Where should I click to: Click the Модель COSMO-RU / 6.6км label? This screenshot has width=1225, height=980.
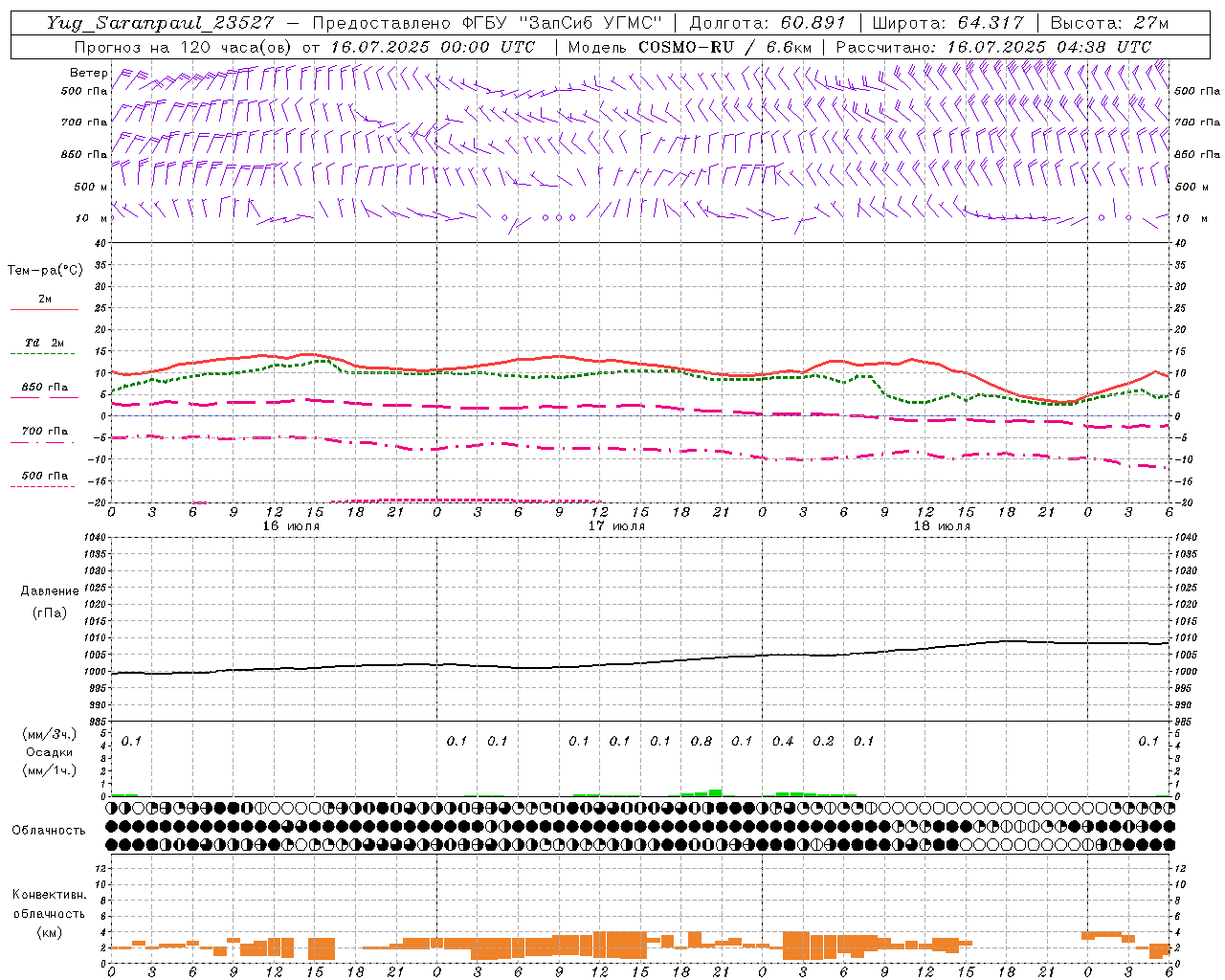coord(691,46)
